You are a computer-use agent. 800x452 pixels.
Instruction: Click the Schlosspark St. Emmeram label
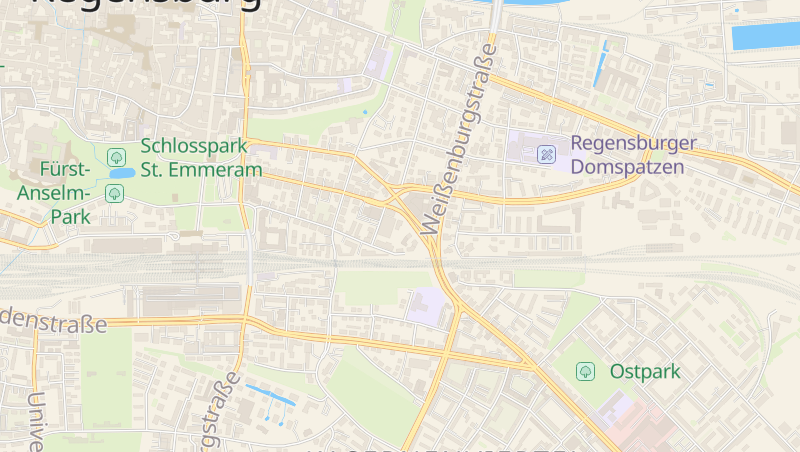pyautogui.click(x=201, y=158)
